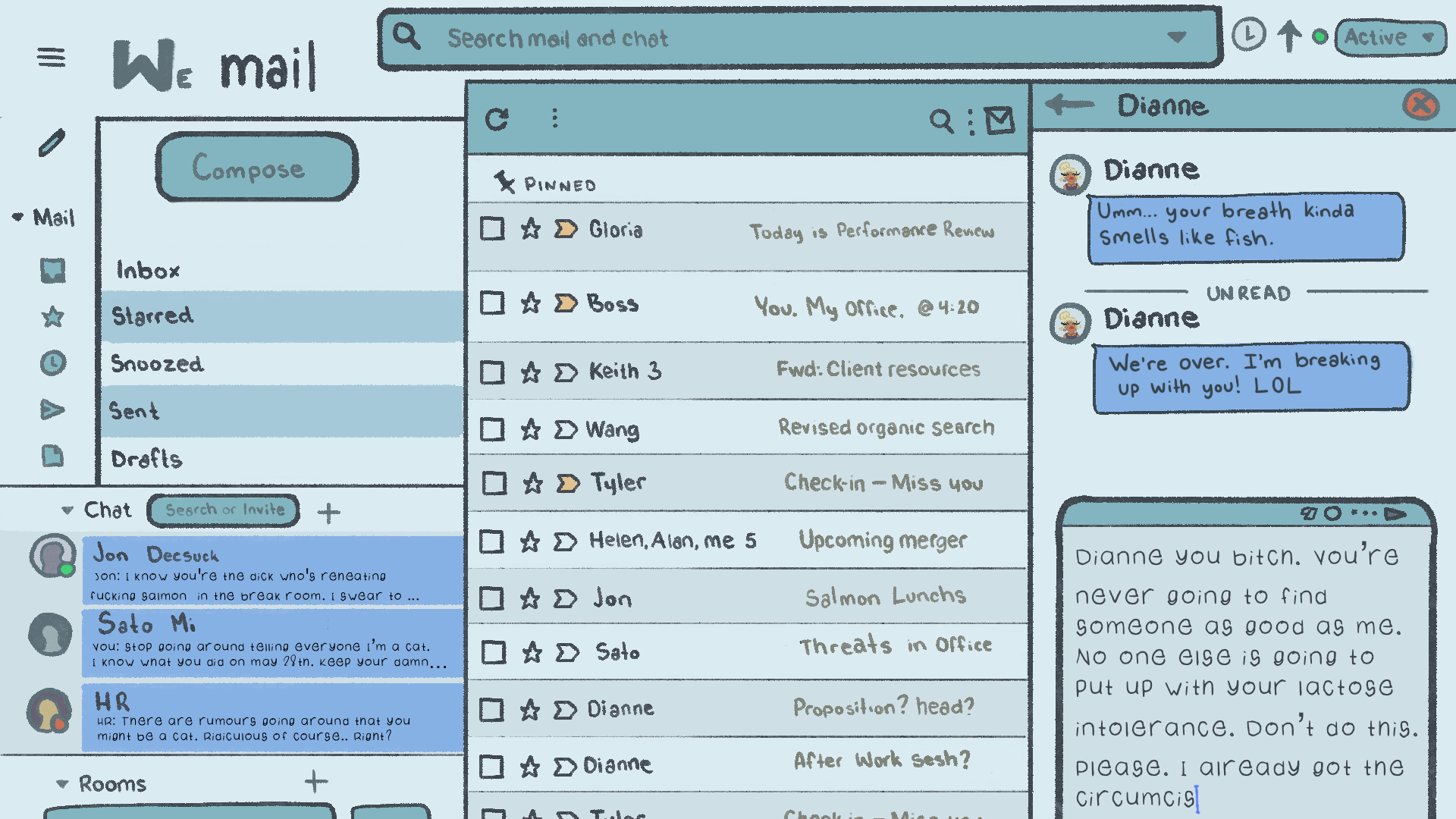Click the pencil edit icon in sidebar

coord(52,143)
